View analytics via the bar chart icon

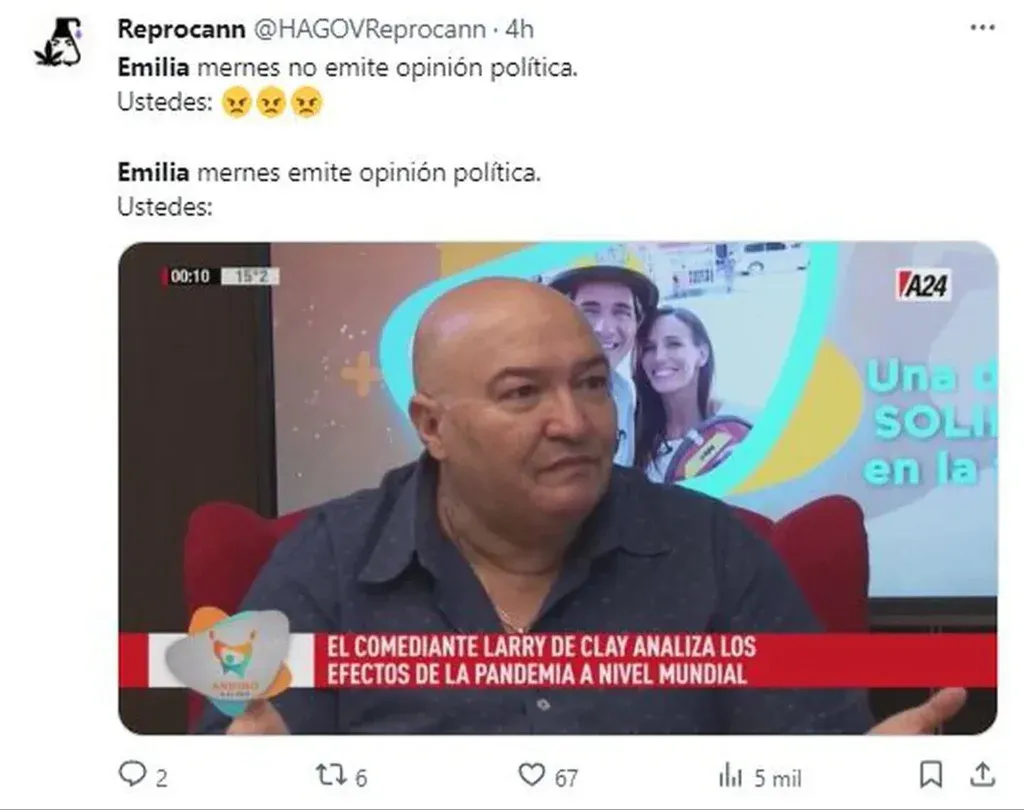tap(731, 776)
